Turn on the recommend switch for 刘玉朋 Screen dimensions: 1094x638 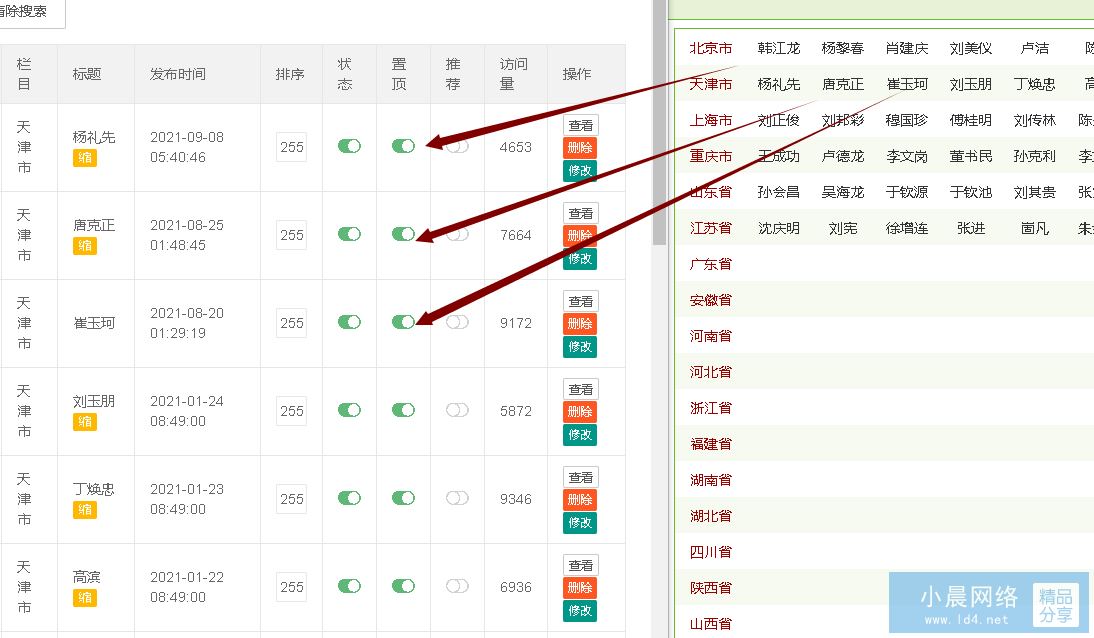coord(457,410)
